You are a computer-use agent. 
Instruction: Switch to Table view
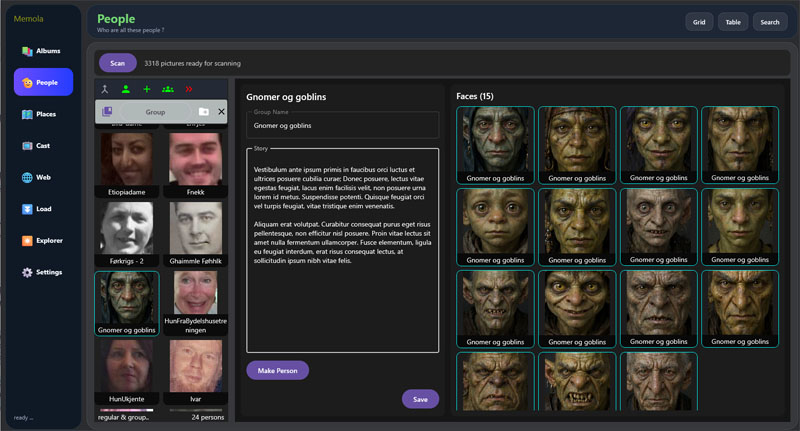coord(733,22)
